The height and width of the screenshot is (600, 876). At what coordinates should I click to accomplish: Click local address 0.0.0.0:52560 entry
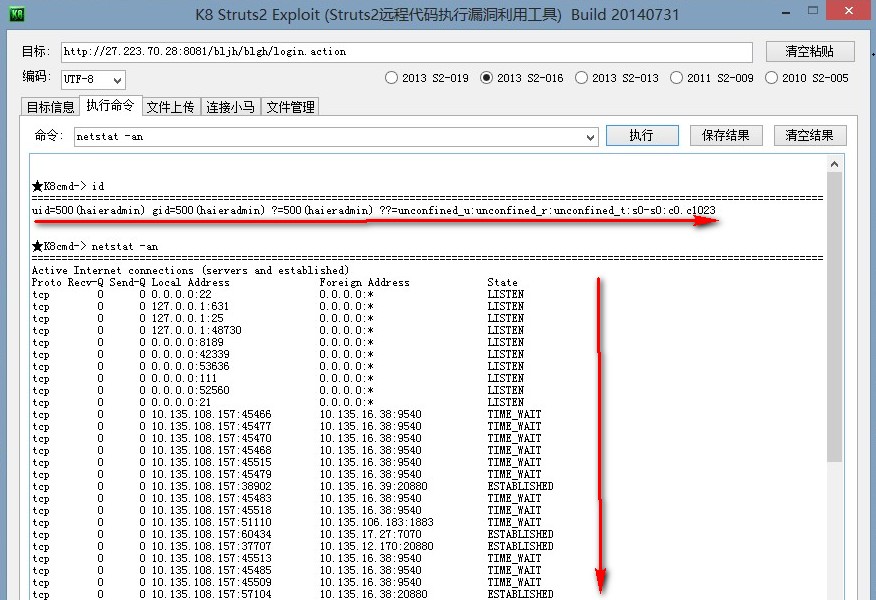tap(191, 391)
